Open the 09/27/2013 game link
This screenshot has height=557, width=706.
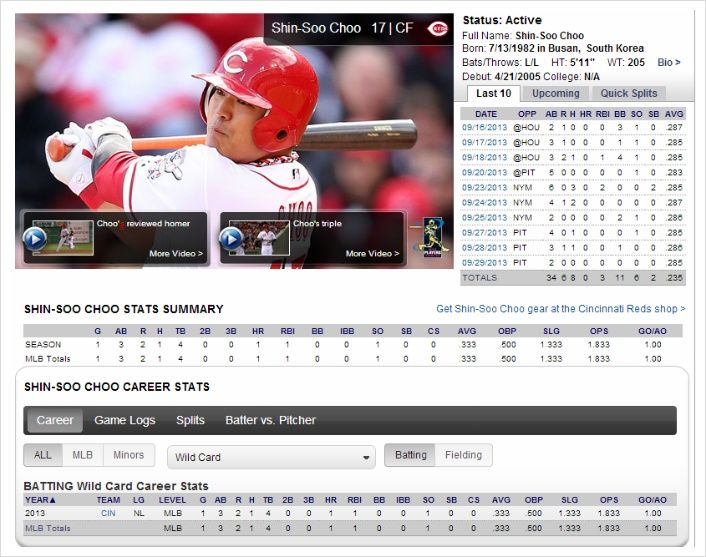[484, 233]
